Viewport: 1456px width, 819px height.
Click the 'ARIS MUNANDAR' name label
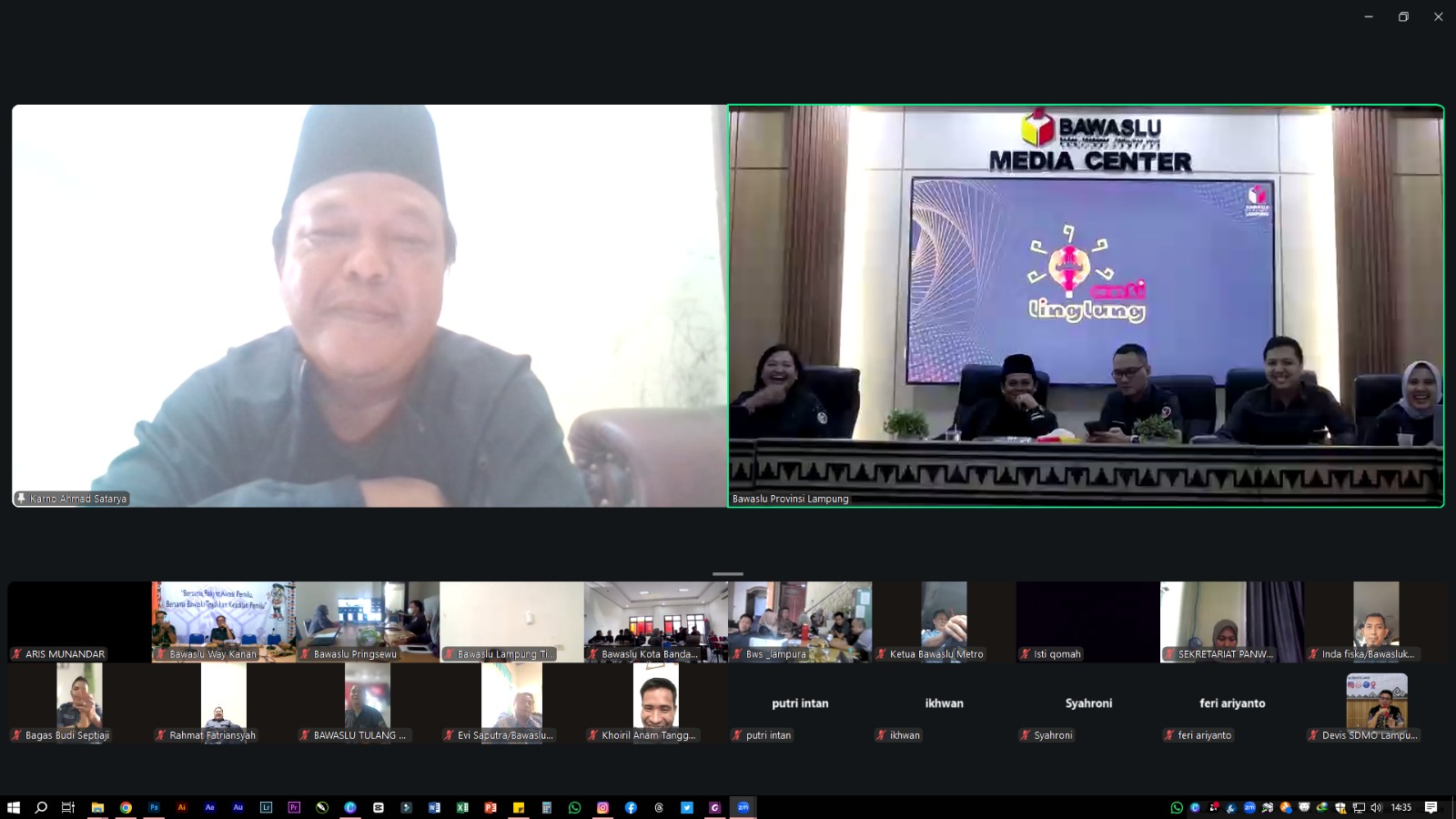tap(65, 654)
